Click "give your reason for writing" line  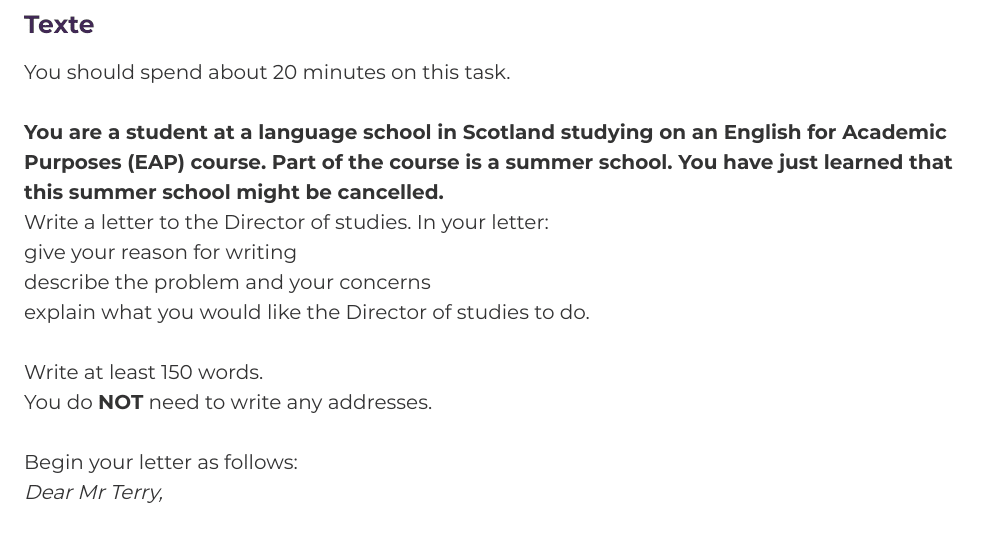click(x=160, y=252)
